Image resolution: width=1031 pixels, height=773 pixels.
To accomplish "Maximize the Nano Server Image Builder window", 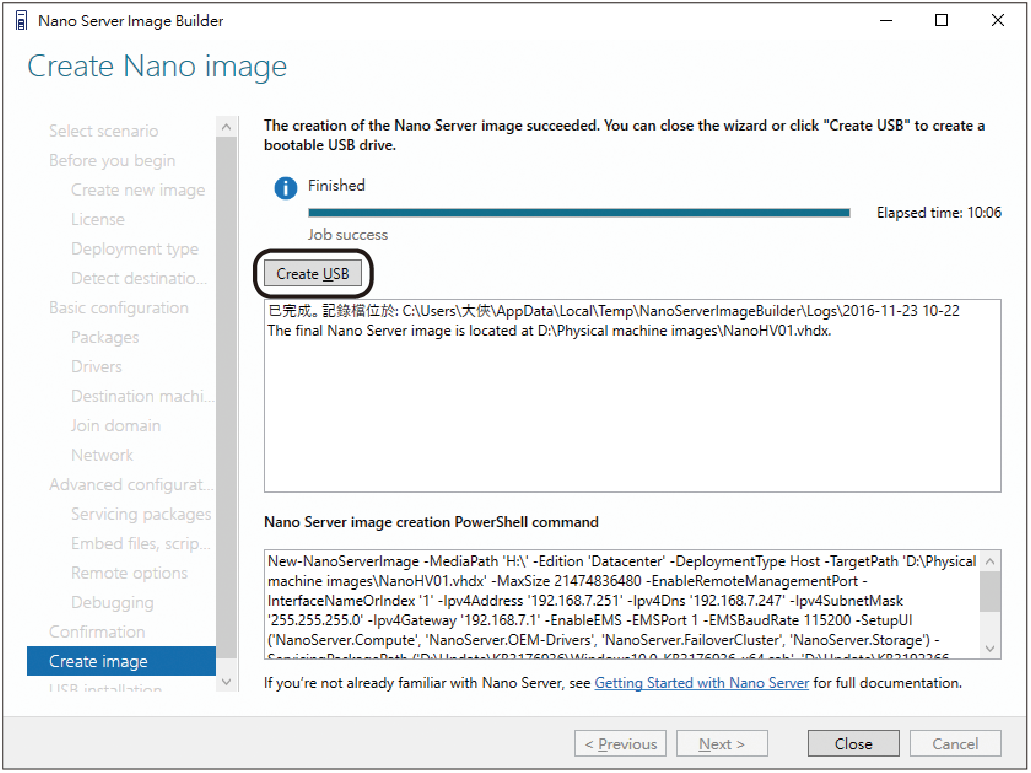I will pyautogui.click(x=942, y=20).
